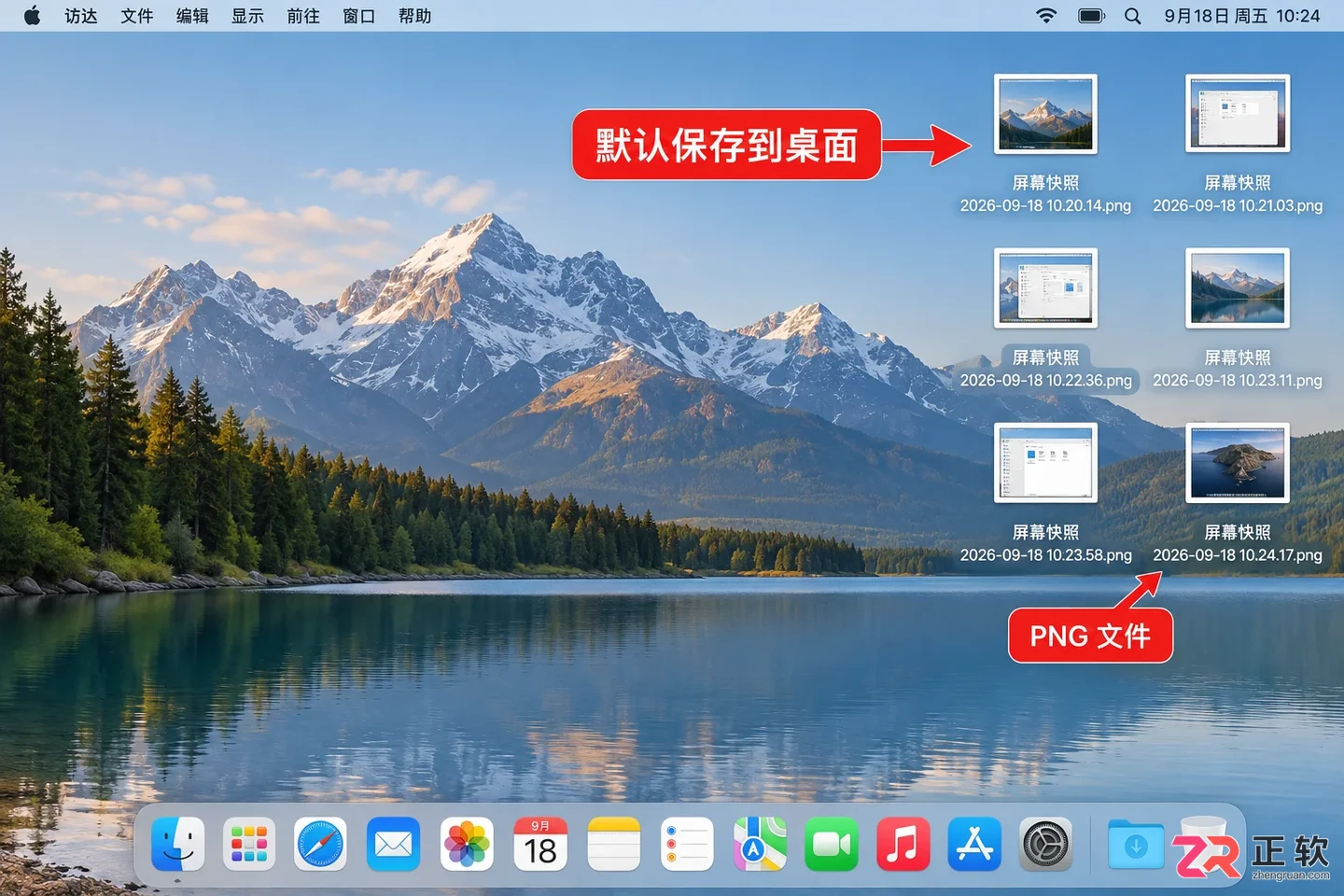Open the Calendar app in the Dock
This screenshot has height=896, width=1344.
(x=540, y=845)
